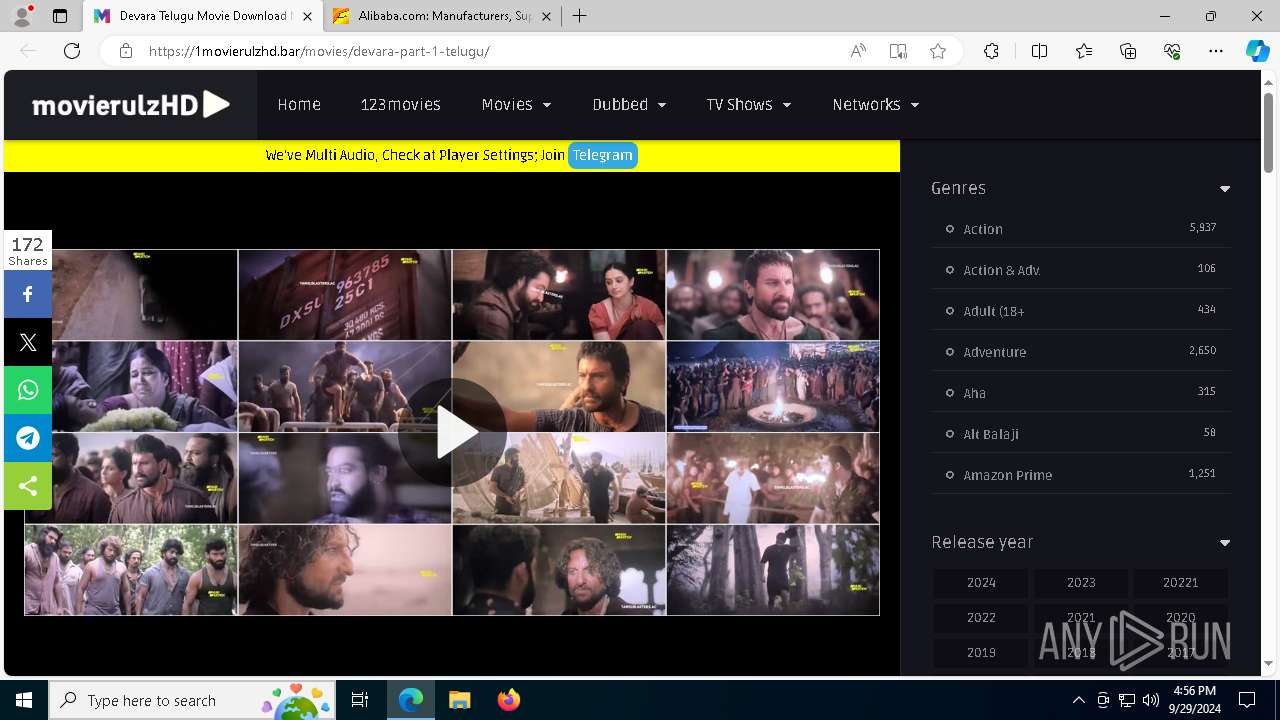Show hidden system tray icons
Viewport: 1280px width, 720px height.
(x=1078, y=700)
